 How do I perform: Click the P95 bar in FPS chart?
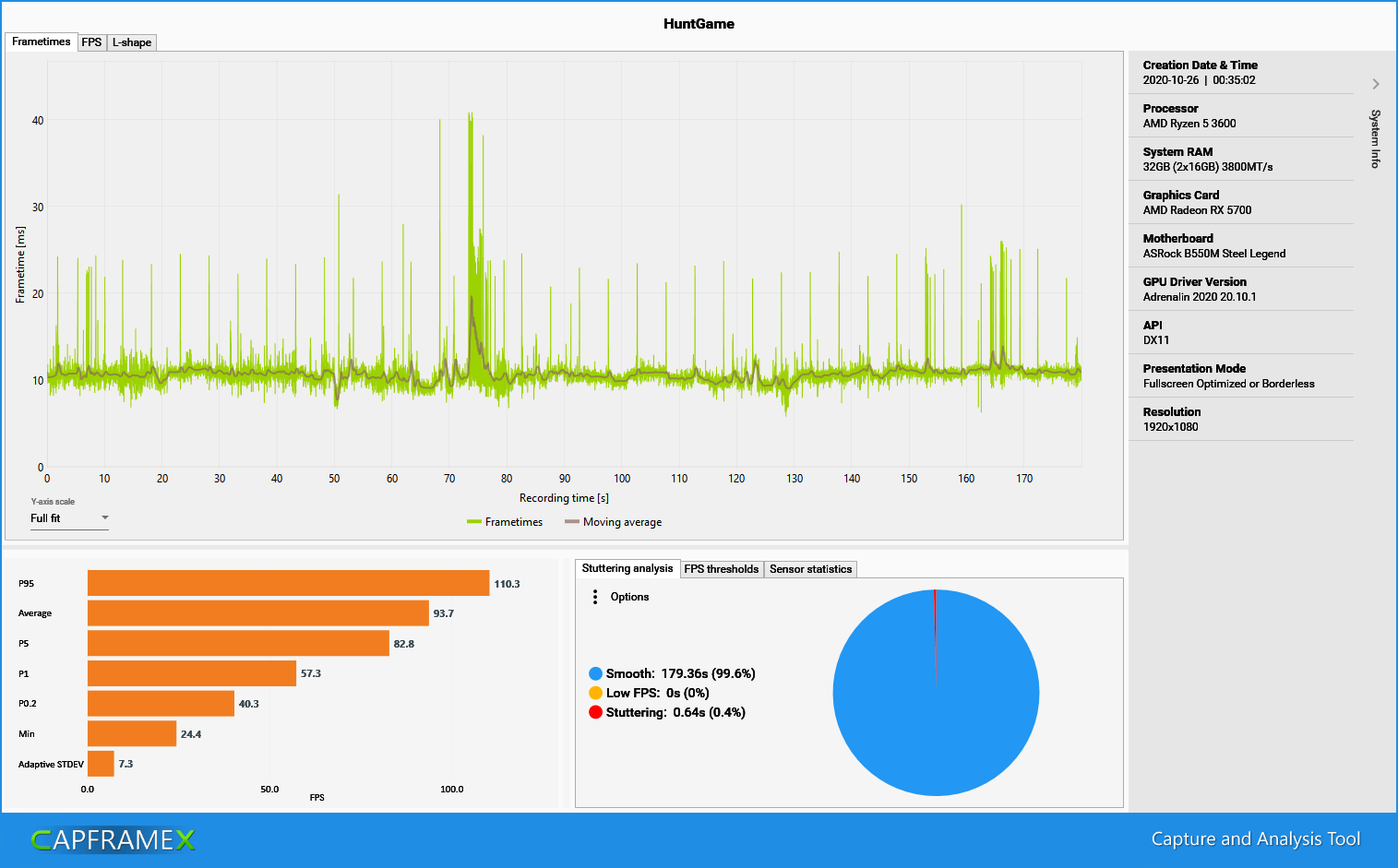[x=288, y=583]
